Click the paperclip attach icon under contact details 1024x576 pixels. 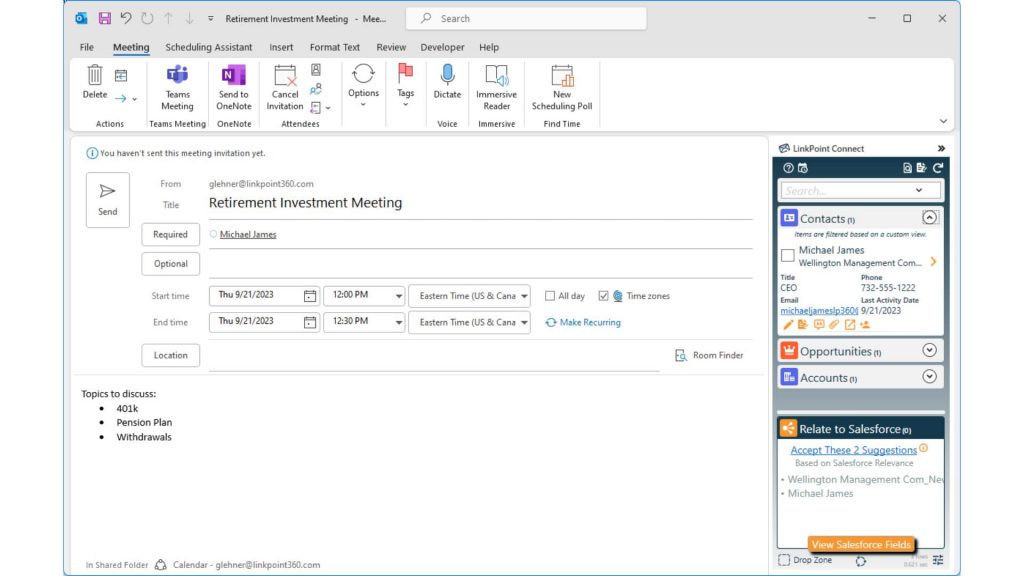tap(834, 325)
